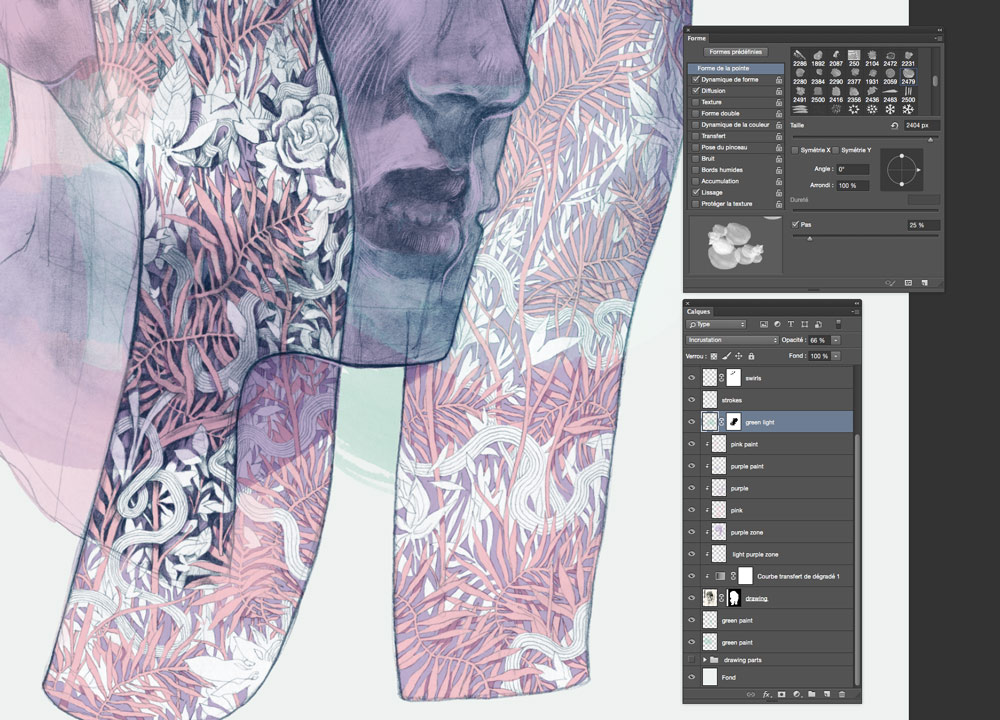Show the drawing parts group

(691, 660)
